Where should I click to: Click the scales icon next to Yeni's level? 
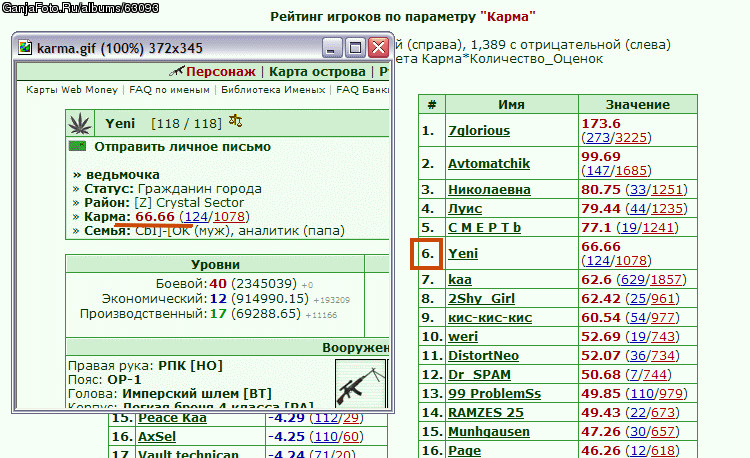point(235,121)
